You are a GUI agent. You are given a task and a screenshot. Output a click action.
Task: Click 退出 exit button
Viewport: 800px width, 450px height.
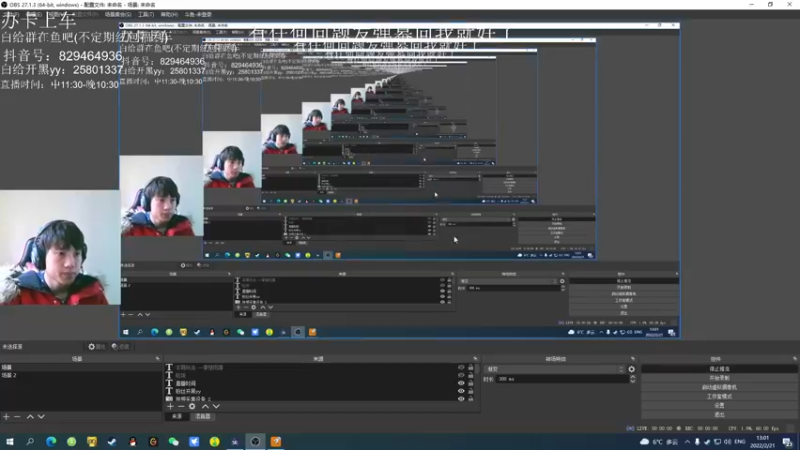point(719,414)
